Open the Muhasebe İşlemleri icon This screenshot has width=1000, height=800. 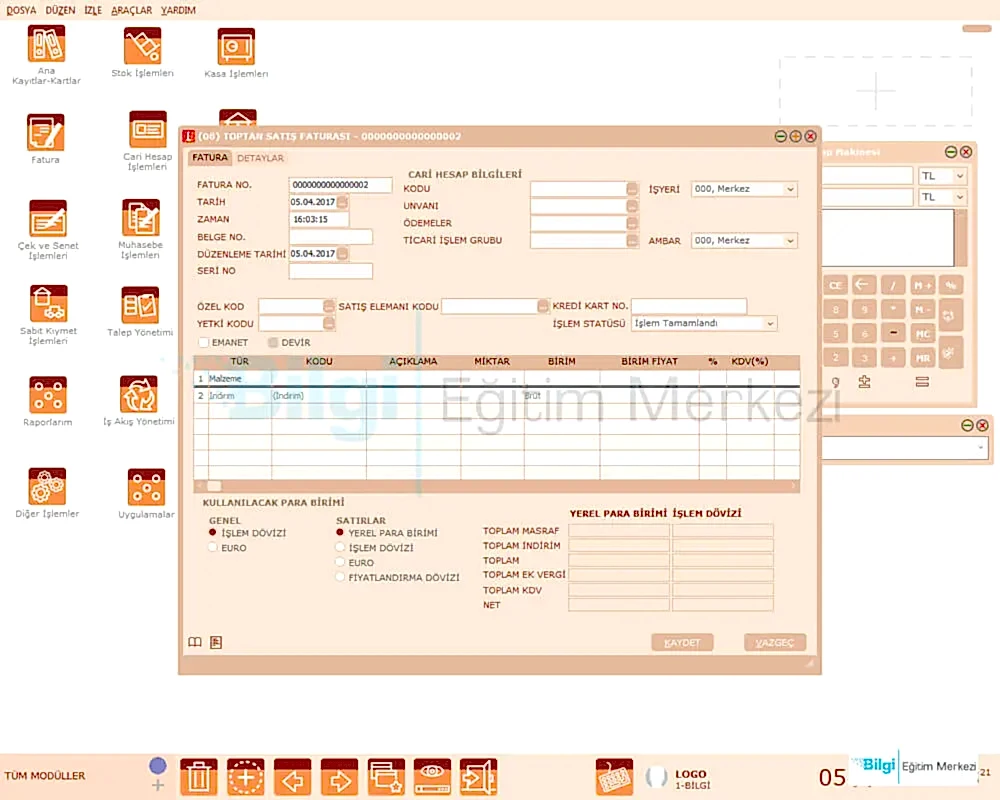(x=141, y=219)
